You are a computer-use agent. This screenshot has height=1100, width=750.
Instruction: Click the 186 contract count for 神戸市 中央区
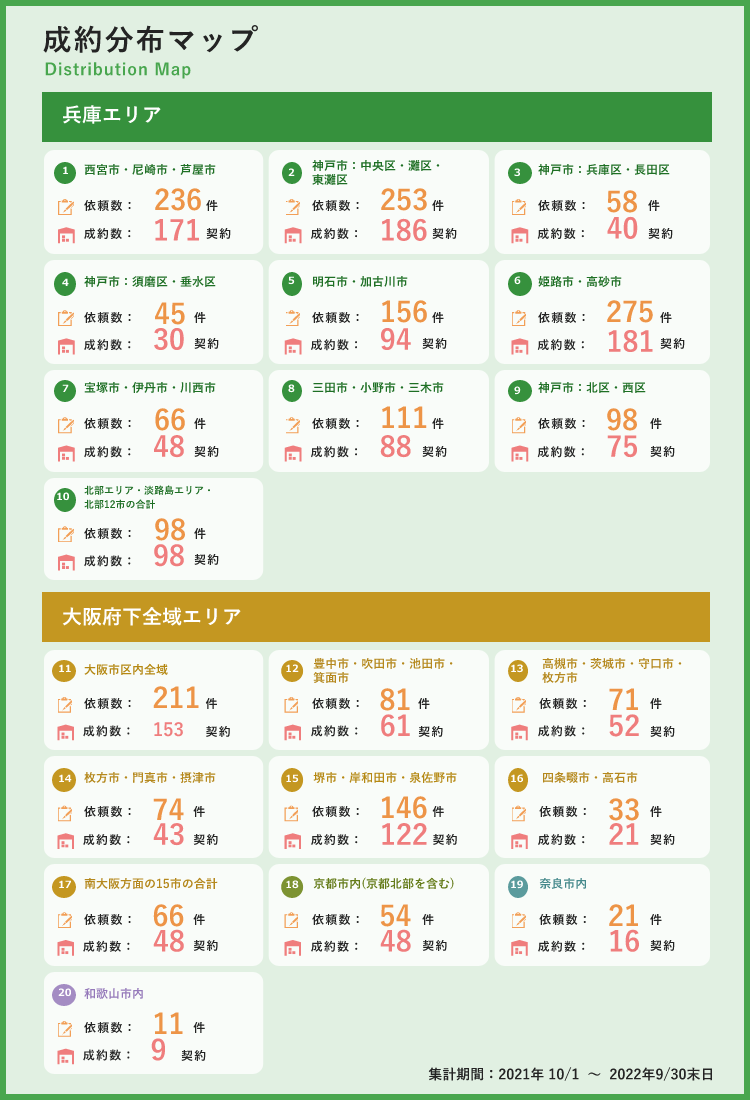[x=403, y=231]
